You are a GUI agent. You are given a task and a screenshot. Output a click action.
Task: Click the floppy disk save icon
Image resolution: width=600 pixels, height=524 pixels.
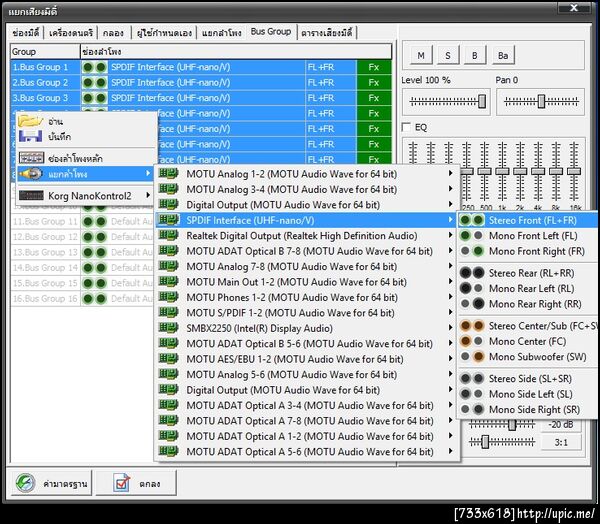coord(30,136)
